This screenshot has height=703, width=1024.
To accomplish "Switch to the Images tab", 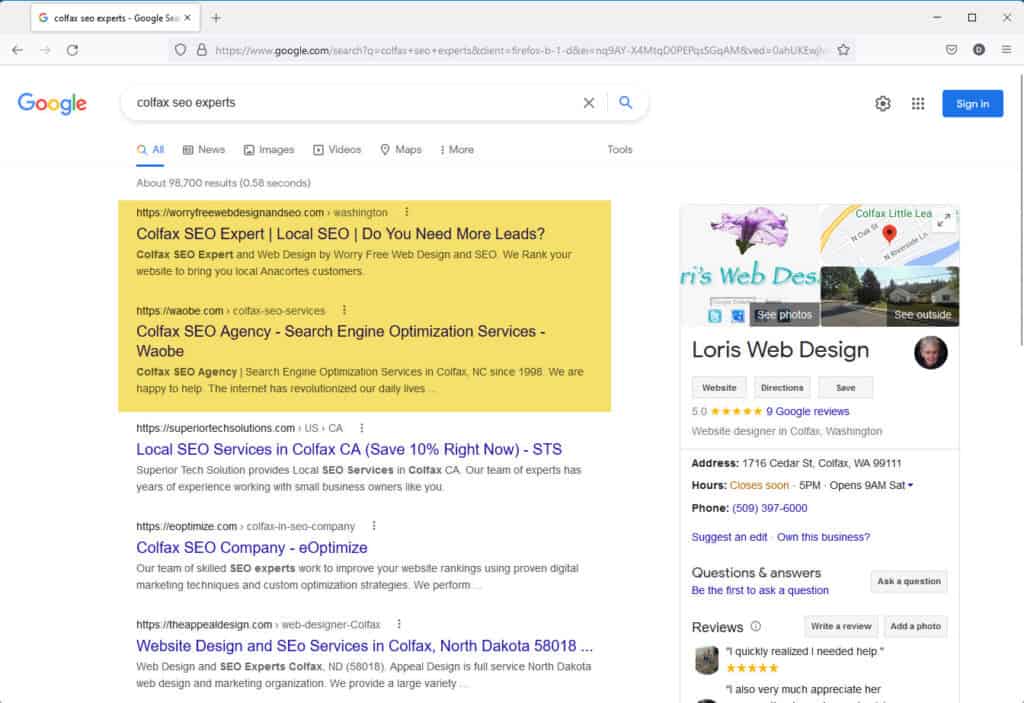I will pos(268,150).
